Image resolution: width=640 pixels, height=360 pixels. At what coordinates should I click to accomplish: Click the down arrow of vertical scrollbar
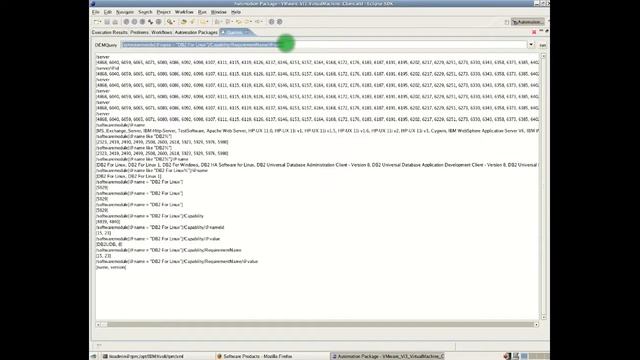543,317
